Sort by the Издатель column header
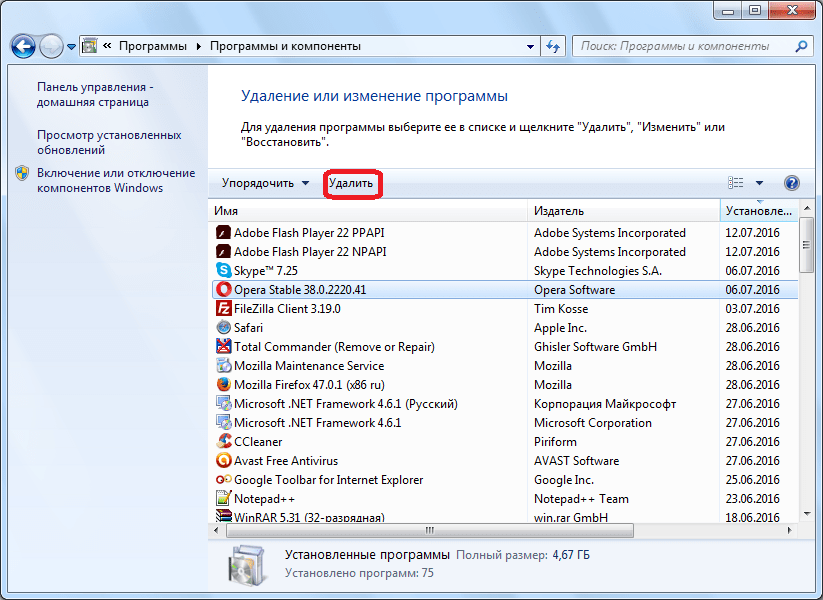Image resolution: width=823 pixels, height=600 pixels. pyautogui.click(x=624, y=210)
